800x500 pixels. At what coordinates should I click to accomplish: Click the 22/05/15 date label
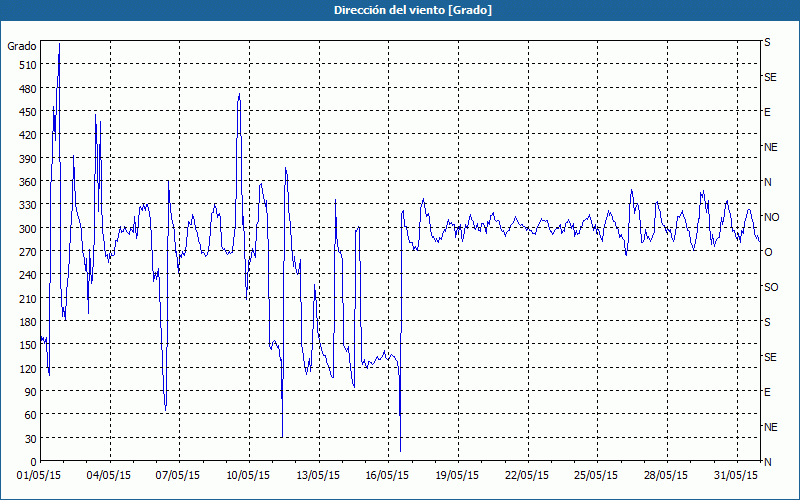(527, 476)
